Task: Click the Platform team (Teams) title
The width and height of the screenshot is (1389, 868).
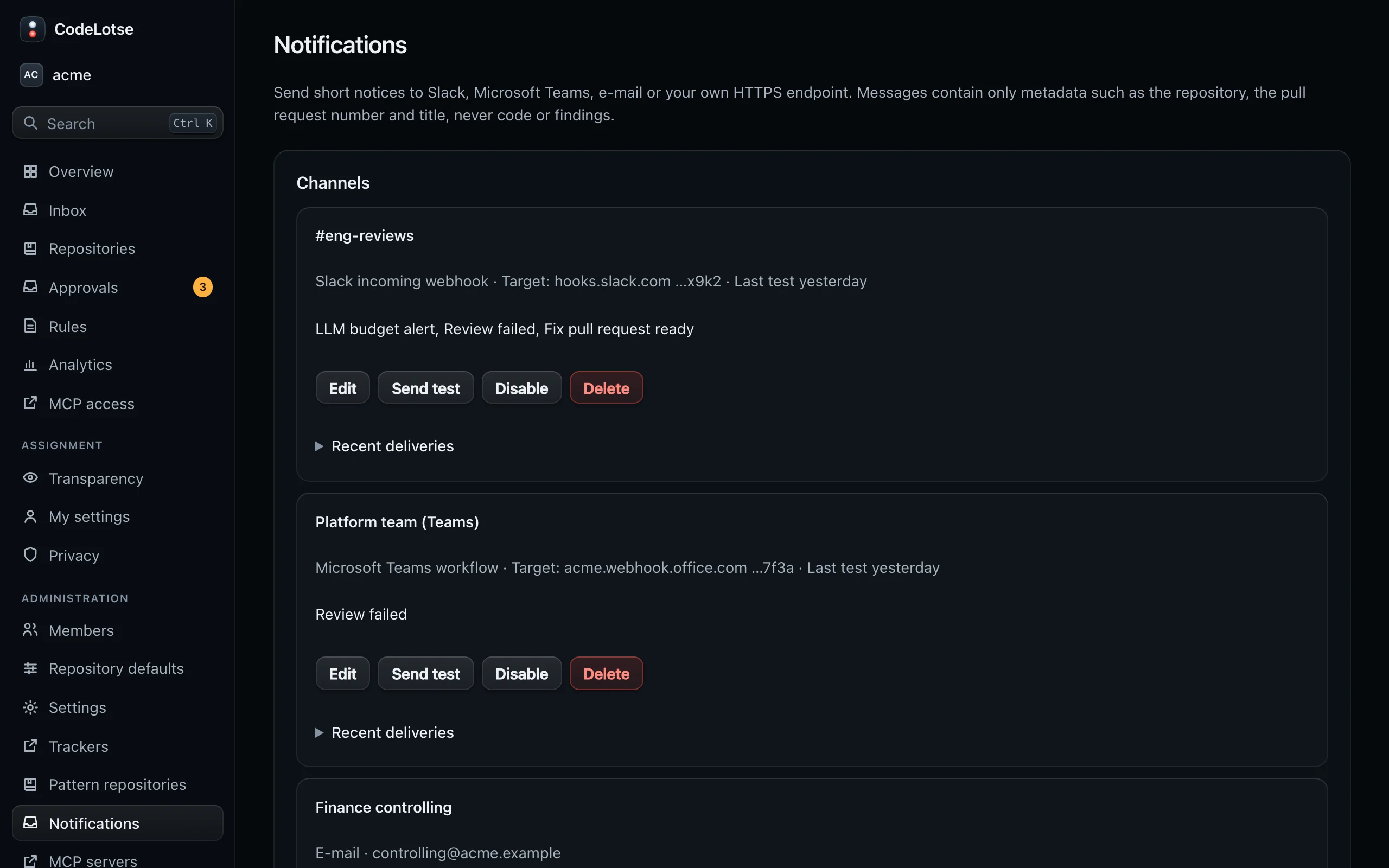Action: click(x=397, y=522)
